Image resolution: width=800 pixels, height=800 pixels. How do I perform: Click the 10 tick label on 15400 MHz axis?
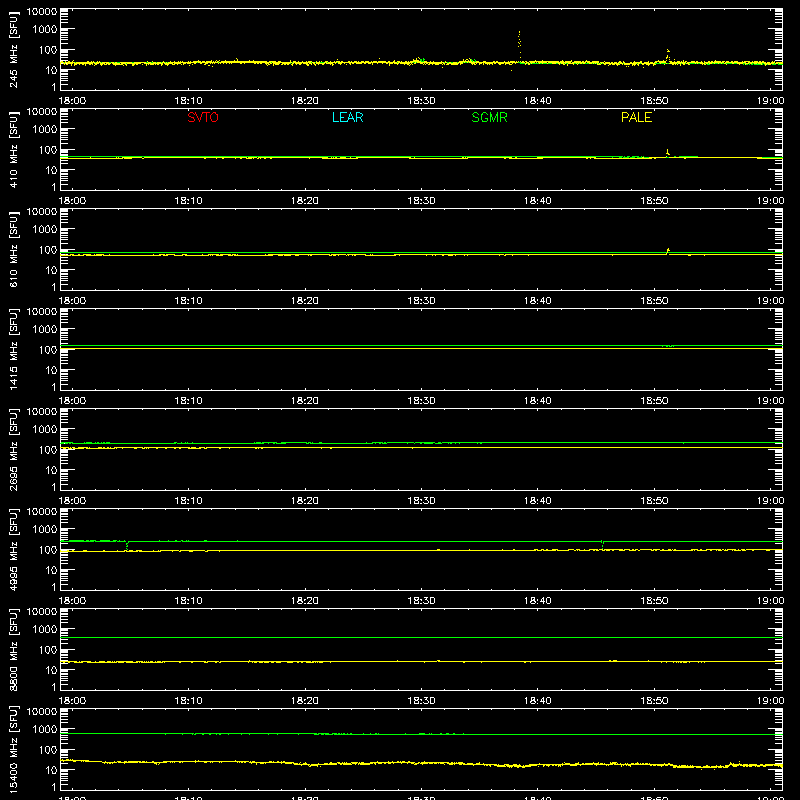[52, 770]
